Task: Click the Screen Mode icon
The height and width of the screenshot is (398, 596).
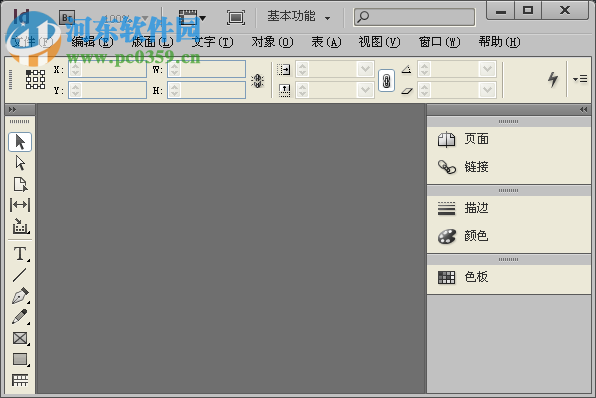Action: pos(236,17)
